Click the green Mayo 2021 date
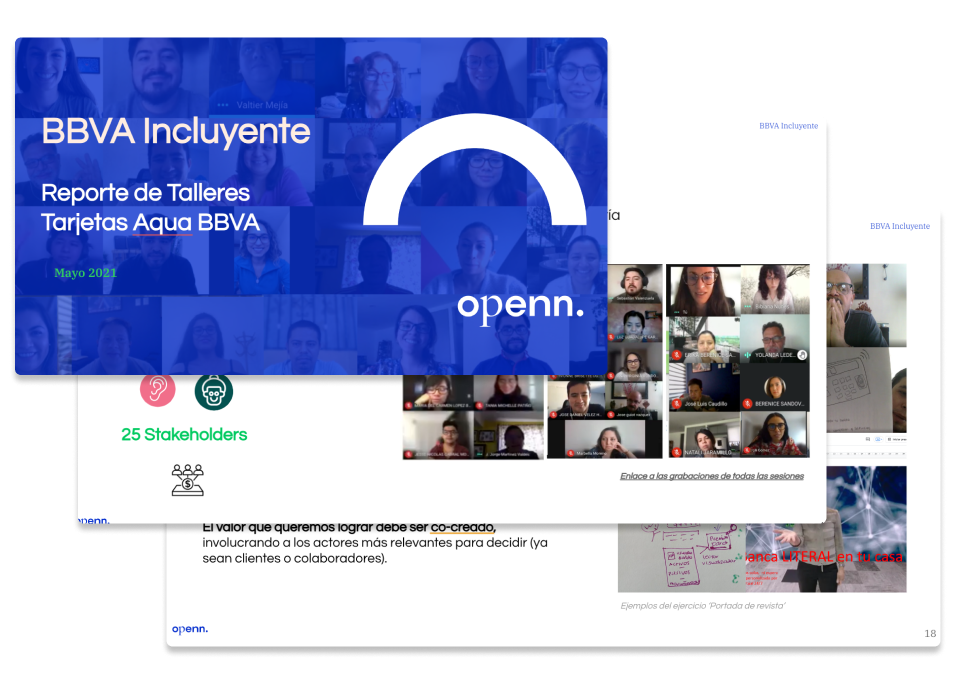The width and height of the screenshot is (962, 675). [x=85, y=273]
